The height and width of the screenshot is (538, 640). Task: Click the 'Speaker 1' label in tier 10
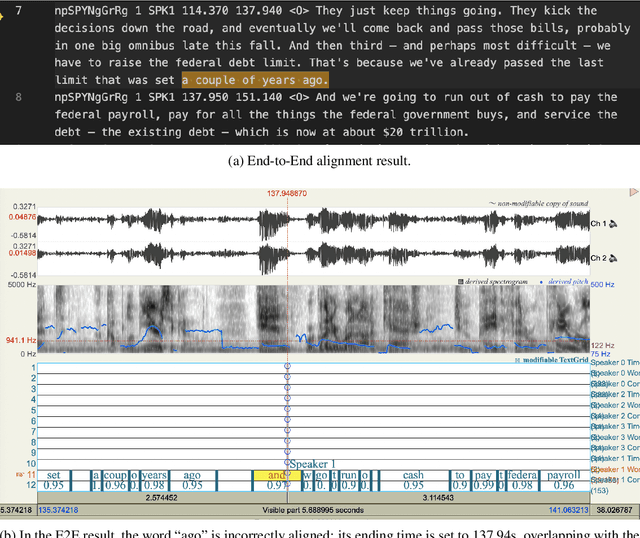(312, 464)
